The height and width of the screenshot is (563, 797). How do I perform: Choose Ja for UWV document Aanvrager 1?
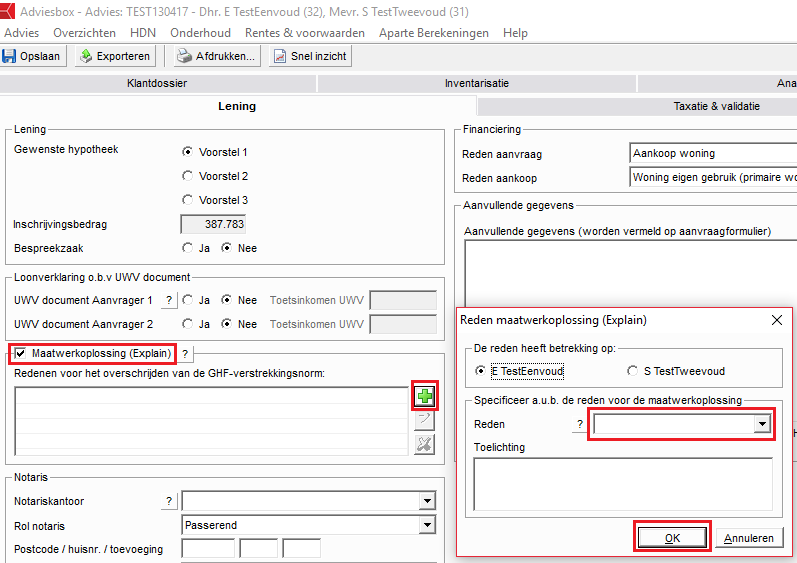click(x=188, y=300)
